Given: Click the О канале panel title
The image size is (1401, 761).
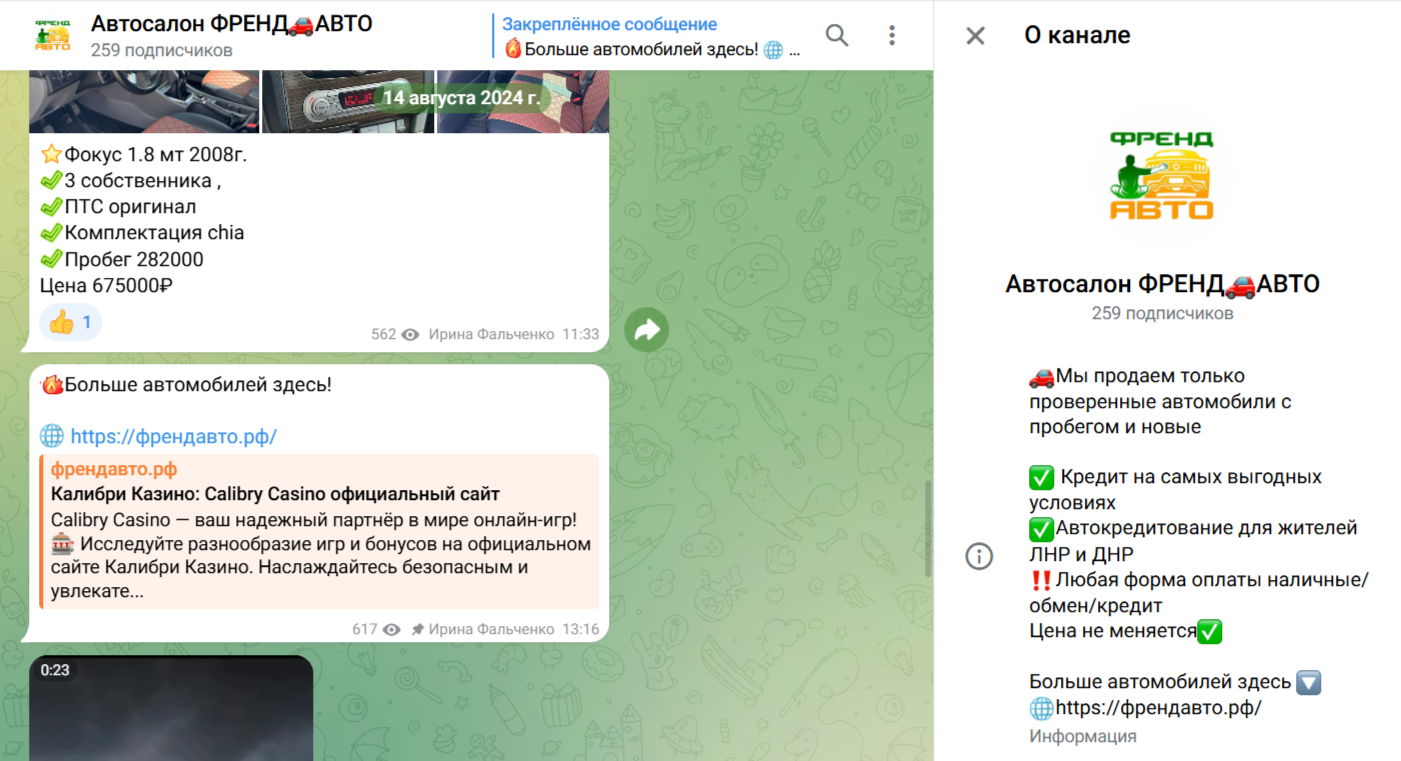Looking at the screenshot, I should pyautogui.click(x=1077, y=35).
